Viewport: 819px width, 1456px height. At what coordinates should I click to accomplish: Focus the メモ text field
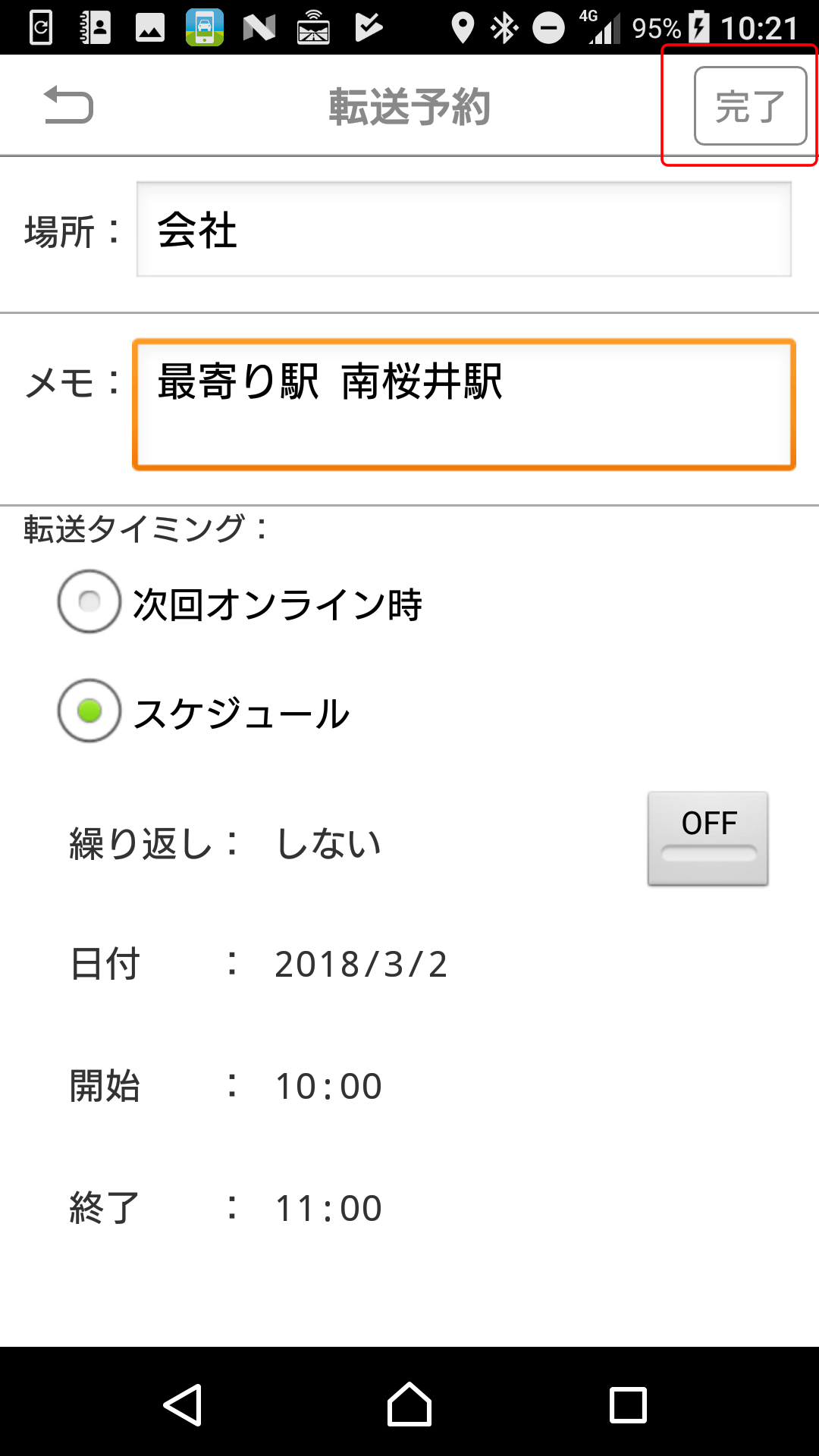pyautogui.click(x=463, y=404)
